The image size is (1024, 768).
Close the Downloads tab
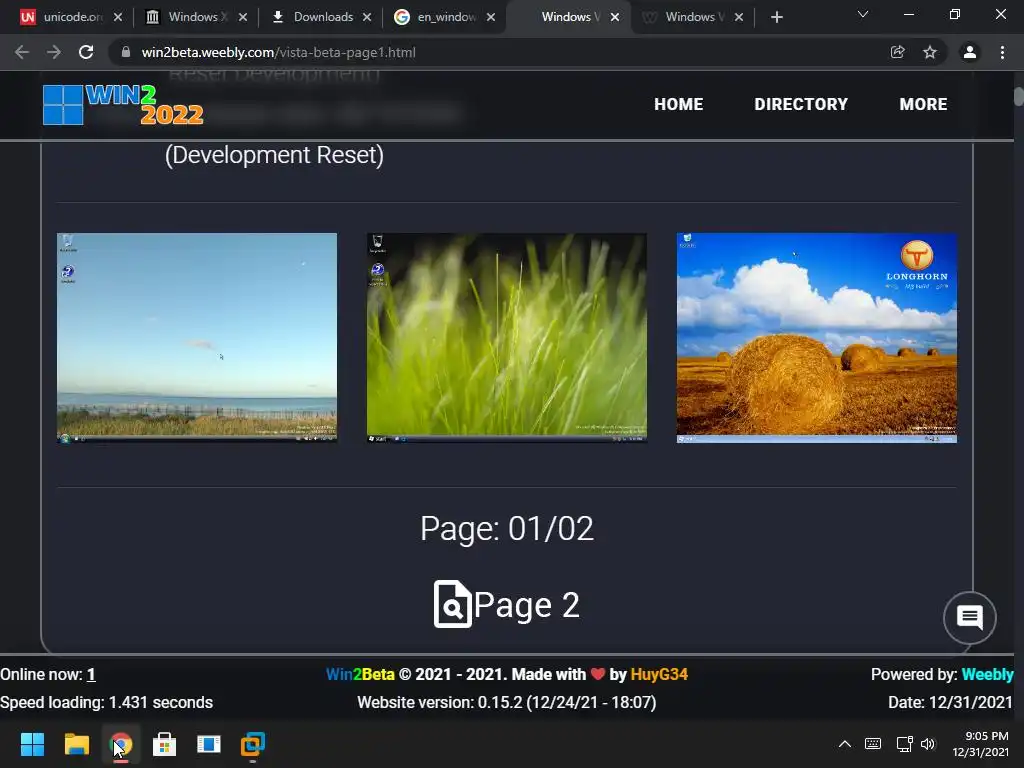tap(367, 17)
